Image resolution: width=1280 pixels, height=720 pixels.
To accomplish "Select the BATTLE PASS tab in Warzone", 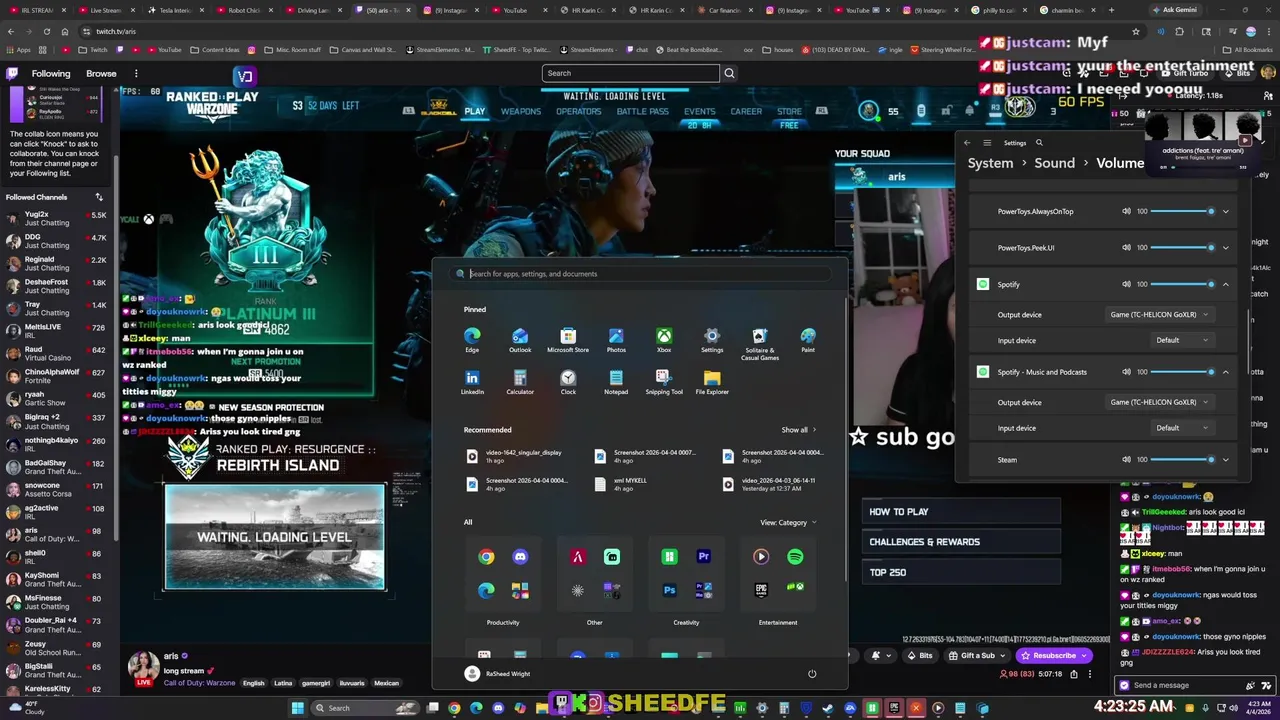I will pyautogui.click(x=642, y=111).
